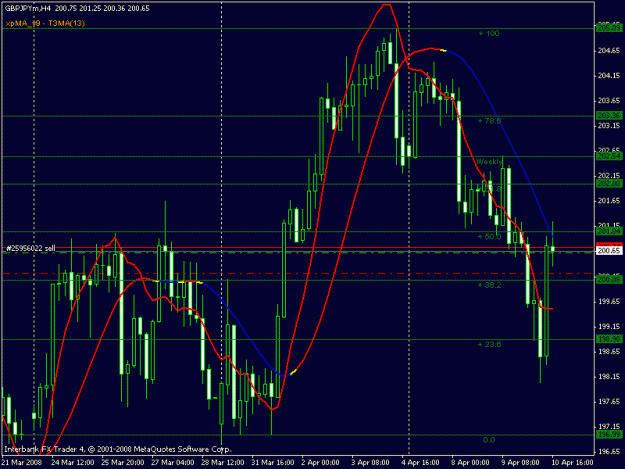Viewport: 625px width, 469px height.
Task: Click the 21 Mar 2008 date label
Action: [x=22, y=463]
